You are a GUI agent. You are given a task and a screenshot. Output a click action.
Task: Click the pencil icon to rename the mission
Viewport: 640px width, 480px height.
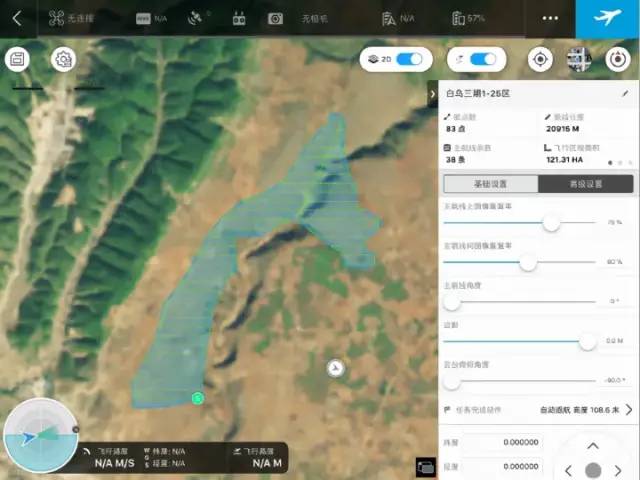click(625, 94)
